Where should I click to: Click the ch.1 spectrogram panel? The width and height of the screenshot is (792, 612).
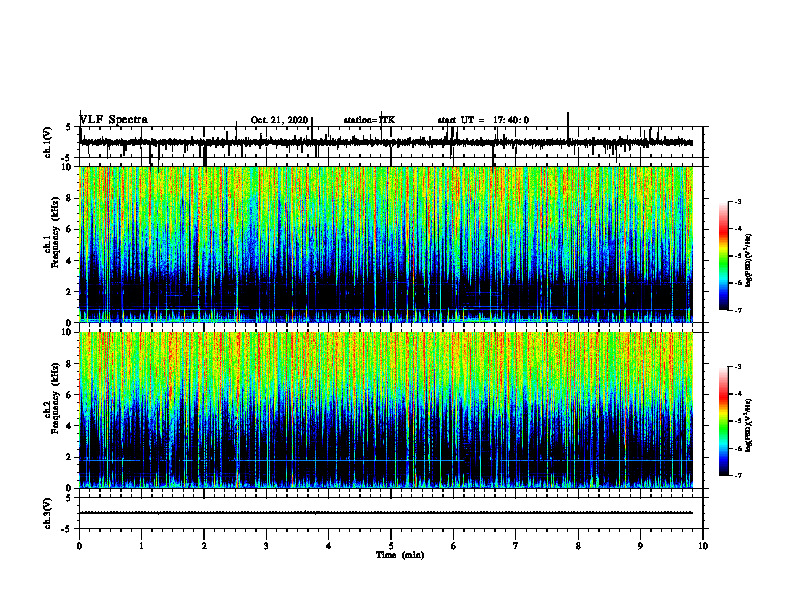[386, 244]
